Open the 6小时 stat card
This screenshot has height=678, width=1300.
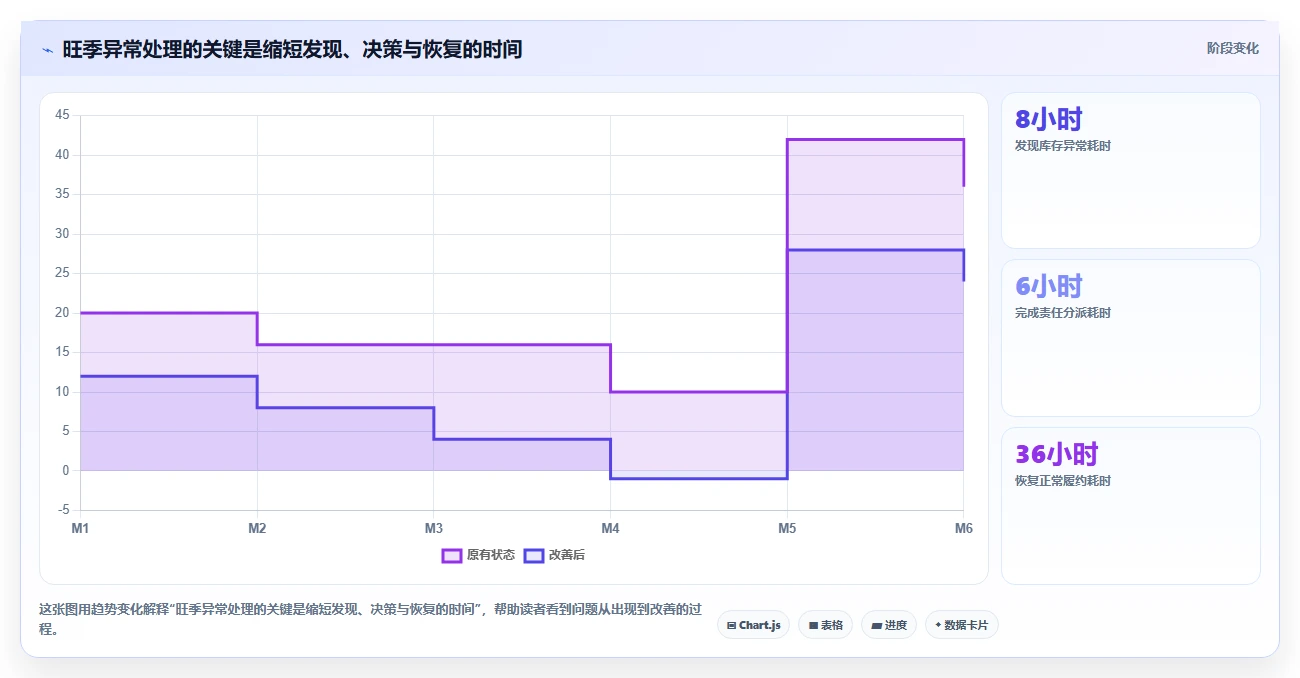1131,338
